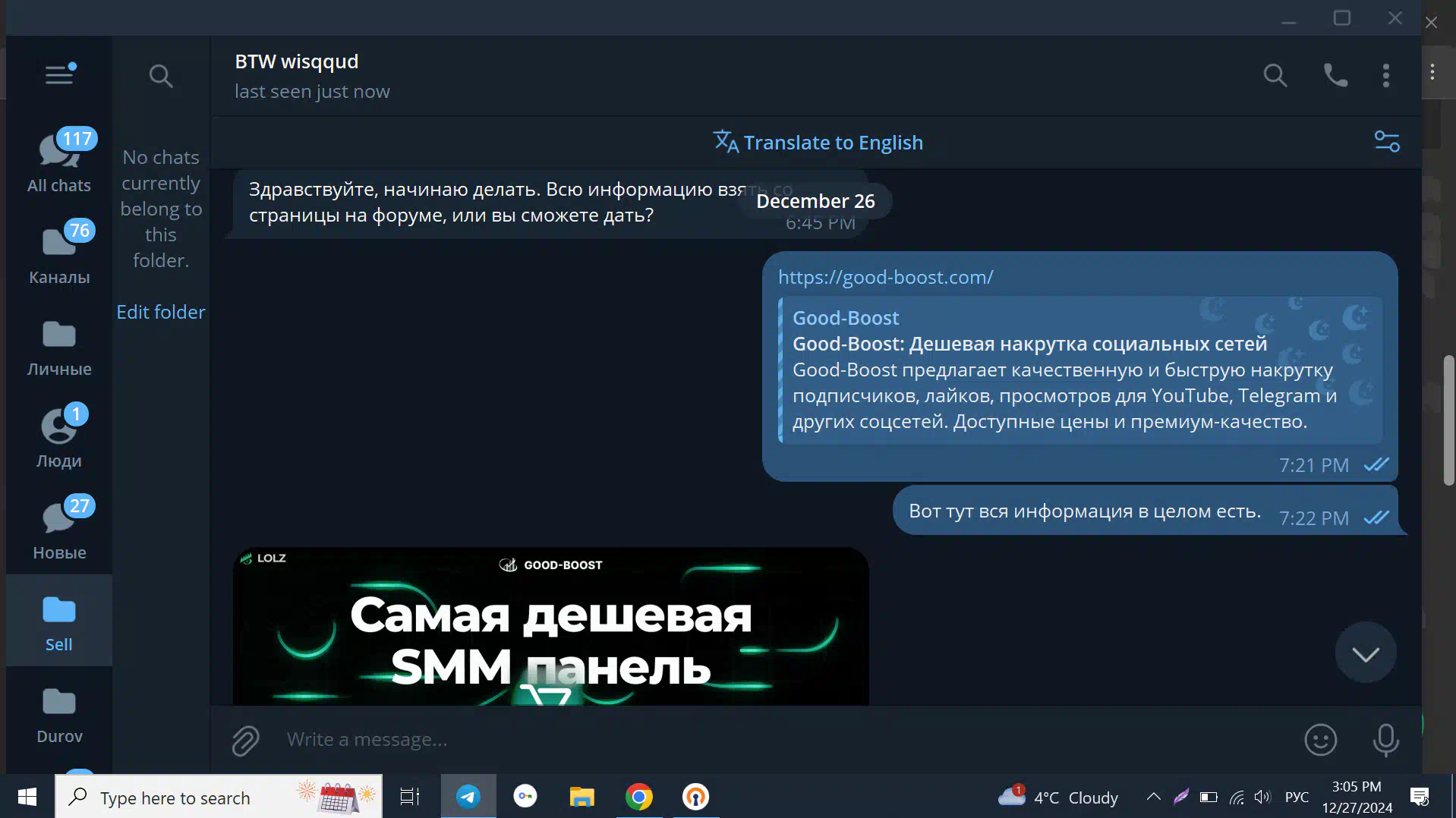Open the Windows Start menu
Viewport: 1456px width, 818px height.
[x=27, y=797]
